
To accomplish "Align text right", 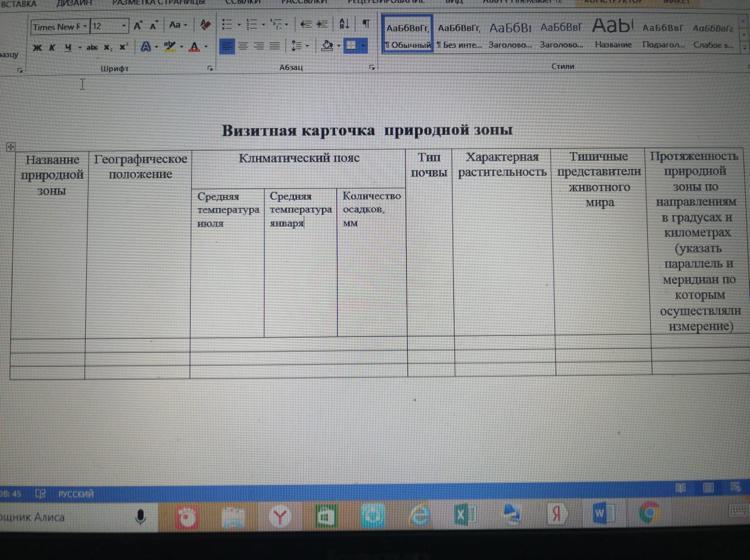I will [259, 46].
